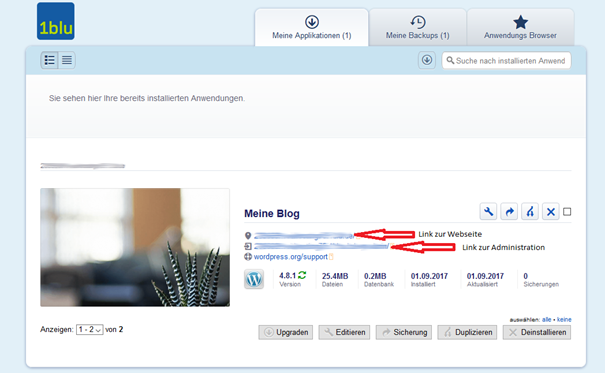The width and height of the screenshot is (605, 373).
Task: Open wordpress.org/support link
Action: [291, 257]
